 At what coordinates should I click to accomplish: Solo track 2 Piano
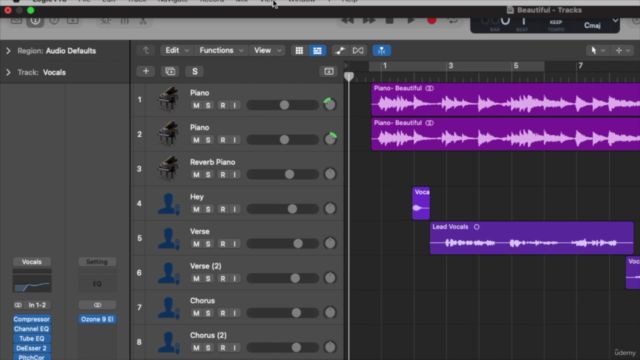point(208,140)
